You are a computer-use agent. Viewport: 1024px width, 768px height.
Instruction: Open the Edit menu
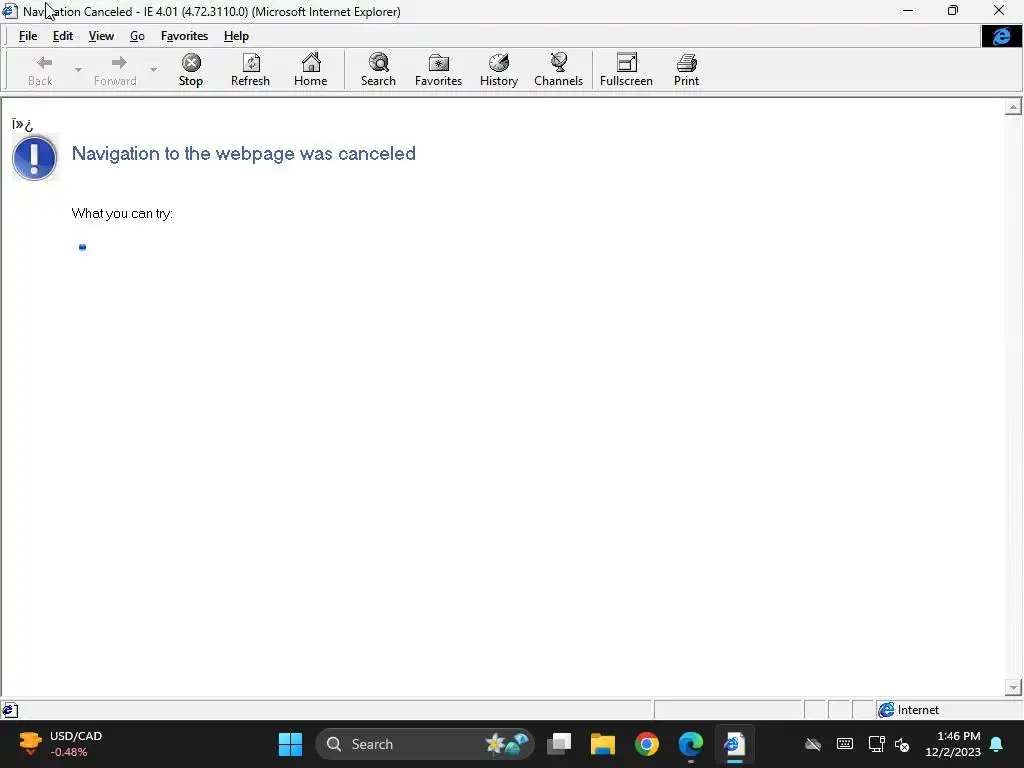click(63, 36)
